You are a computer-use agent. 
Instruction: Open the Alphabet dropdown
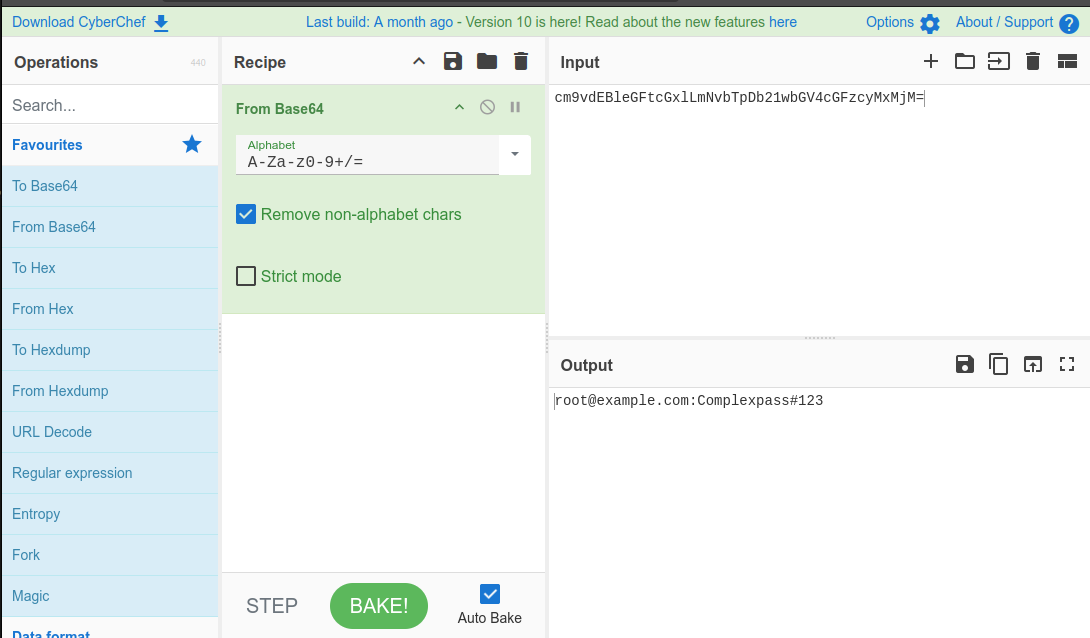pyautogui.click(x=514, y=155)
